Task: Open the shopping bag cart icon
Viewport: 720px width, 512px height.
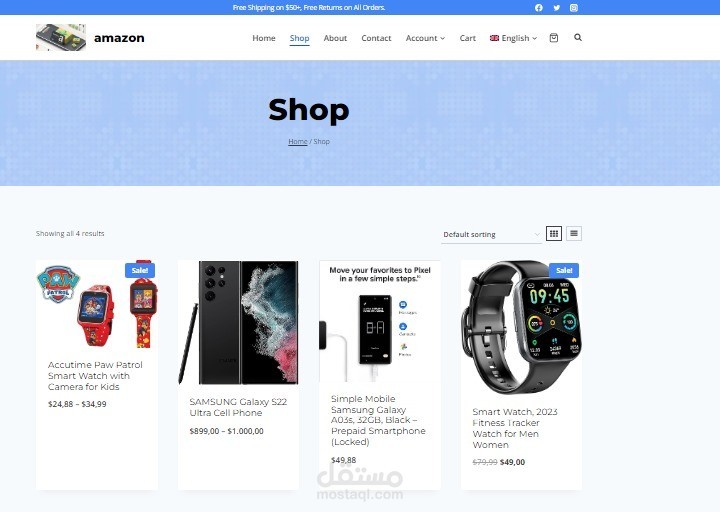Action: [554, 38]
